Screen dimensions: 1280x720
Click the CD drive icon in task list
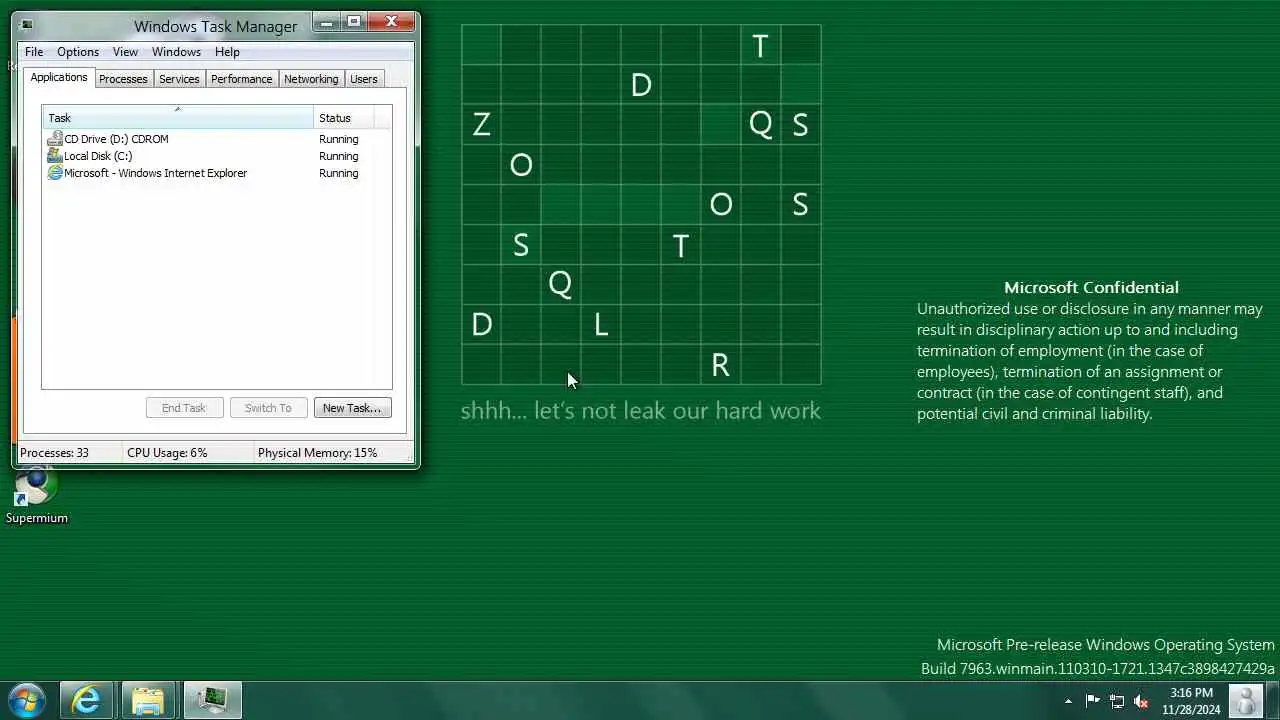point(55,139)
